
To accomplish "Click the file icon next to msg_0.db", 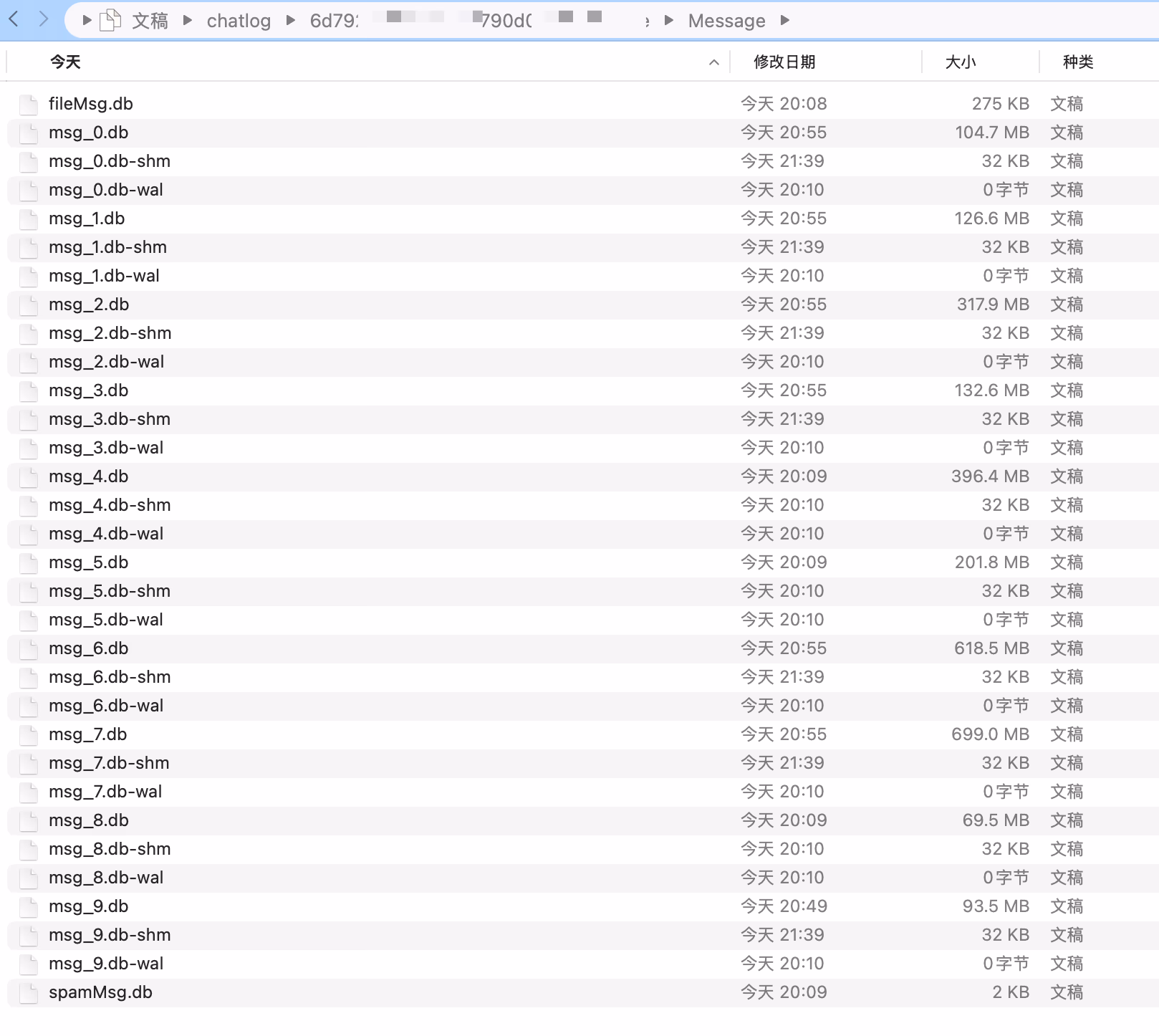I will [x=29, y=133].
